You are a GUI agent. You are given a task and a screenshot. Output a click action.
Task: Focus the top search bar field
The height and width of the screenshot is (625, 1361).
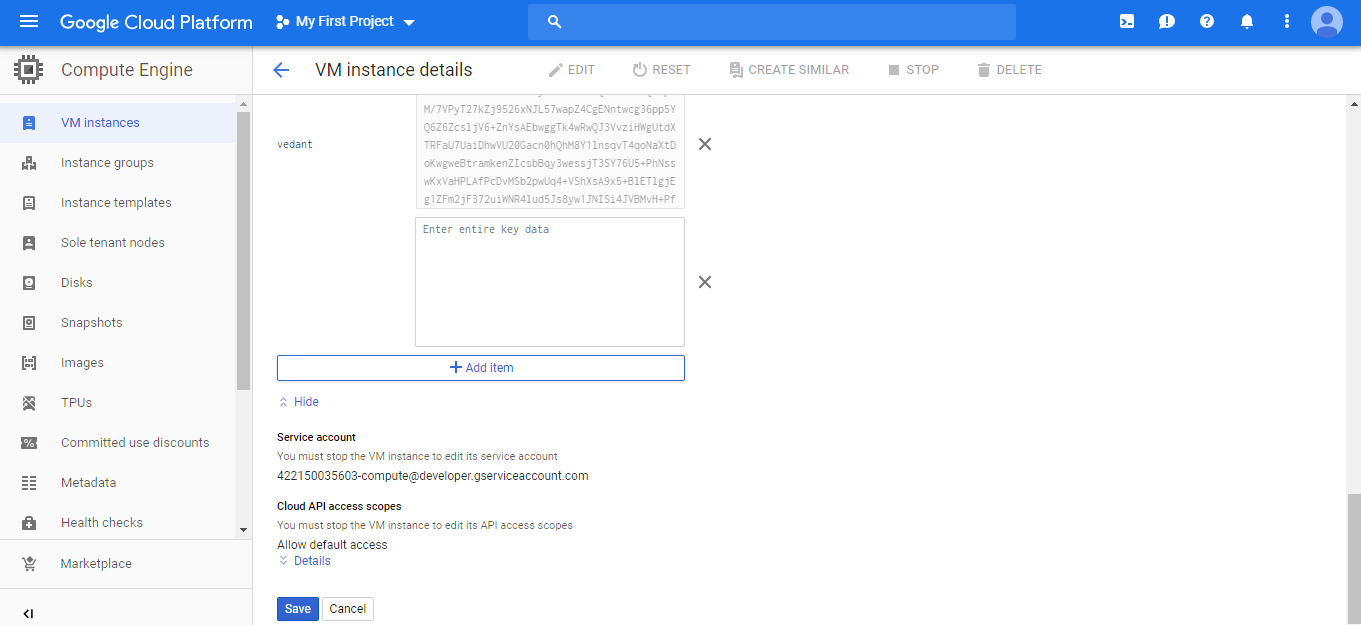[772, 22]
